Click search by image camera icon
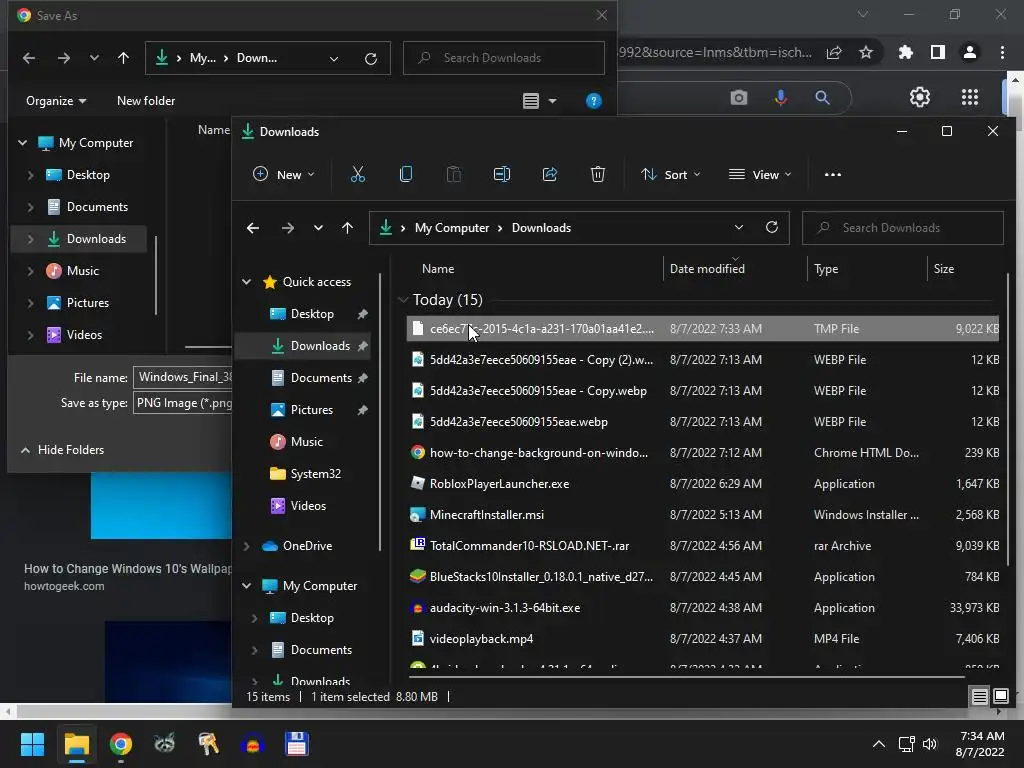The height and width of the screenshot is (768, 1024). pyautogui.click(x=739, y=97)
